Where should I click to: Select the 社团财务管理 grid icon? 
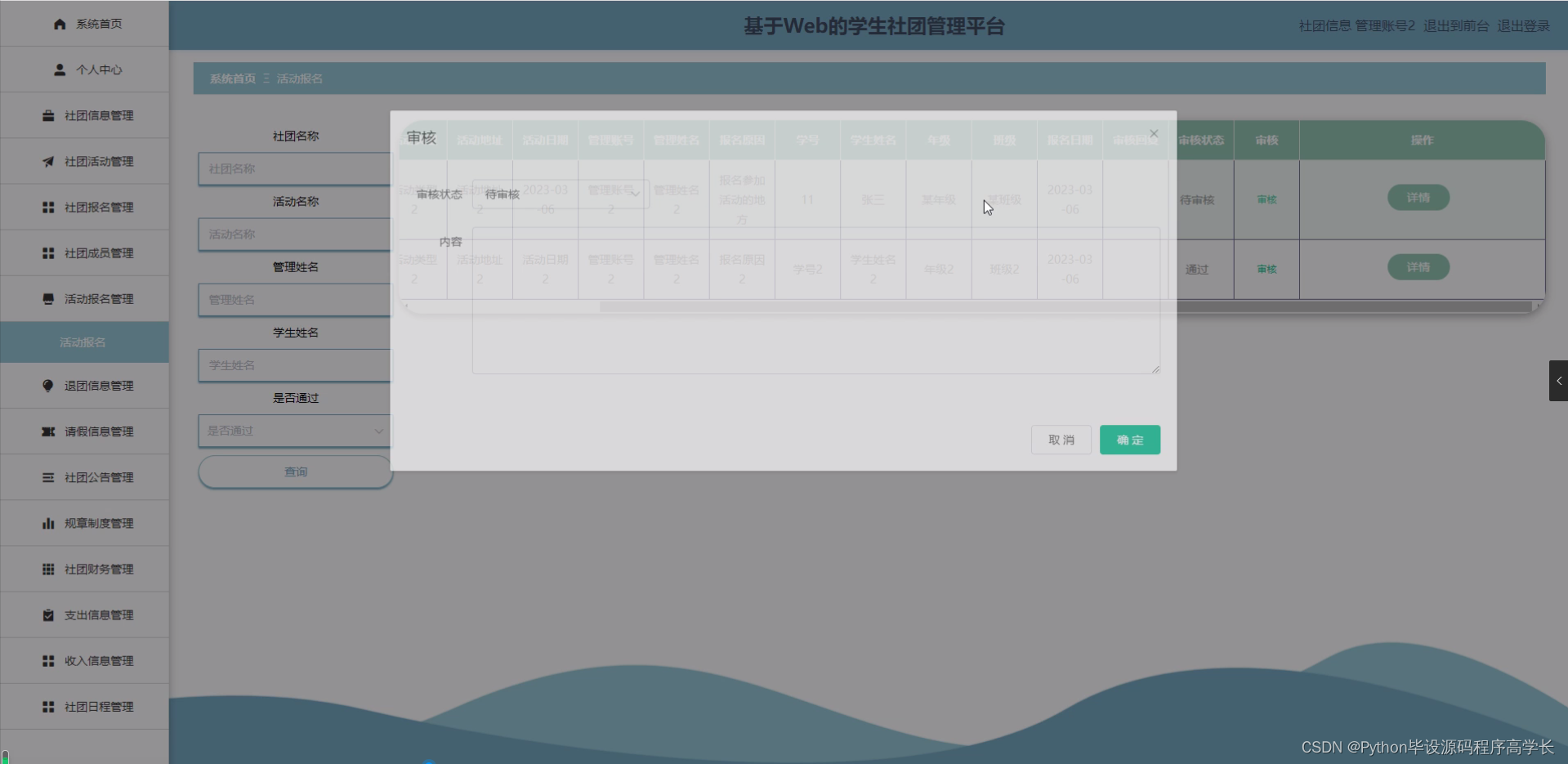tap(47, 569)
